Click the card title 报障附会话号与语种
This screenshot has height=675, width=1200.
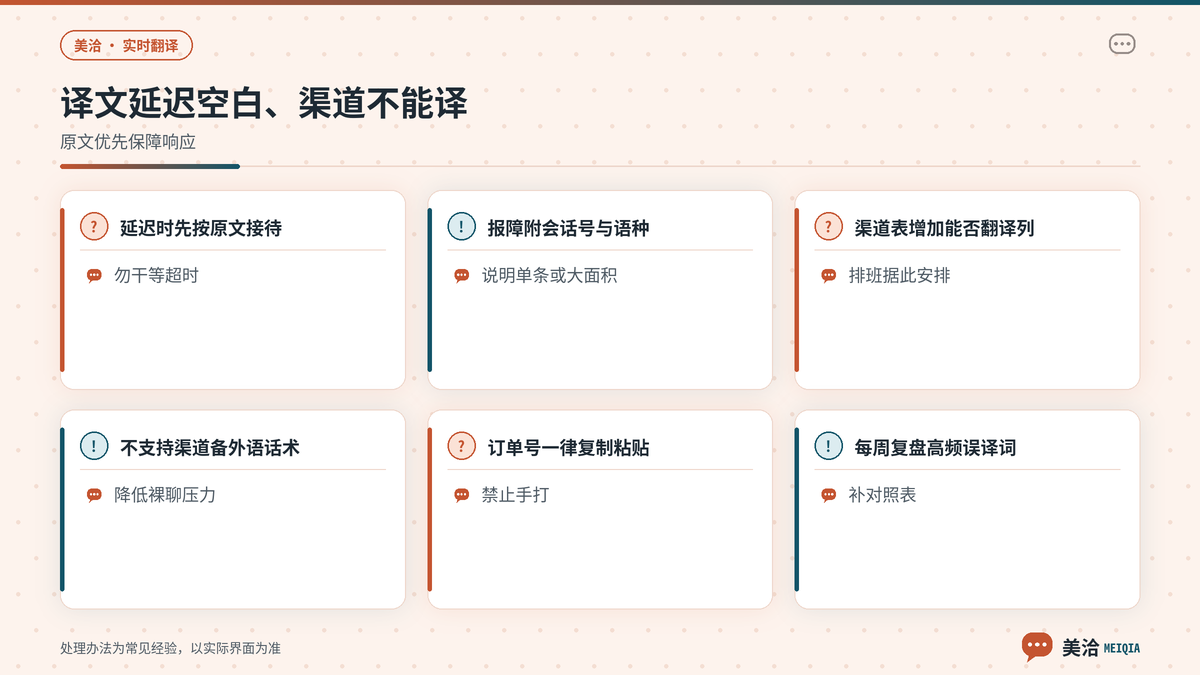[x=568, y=228]
